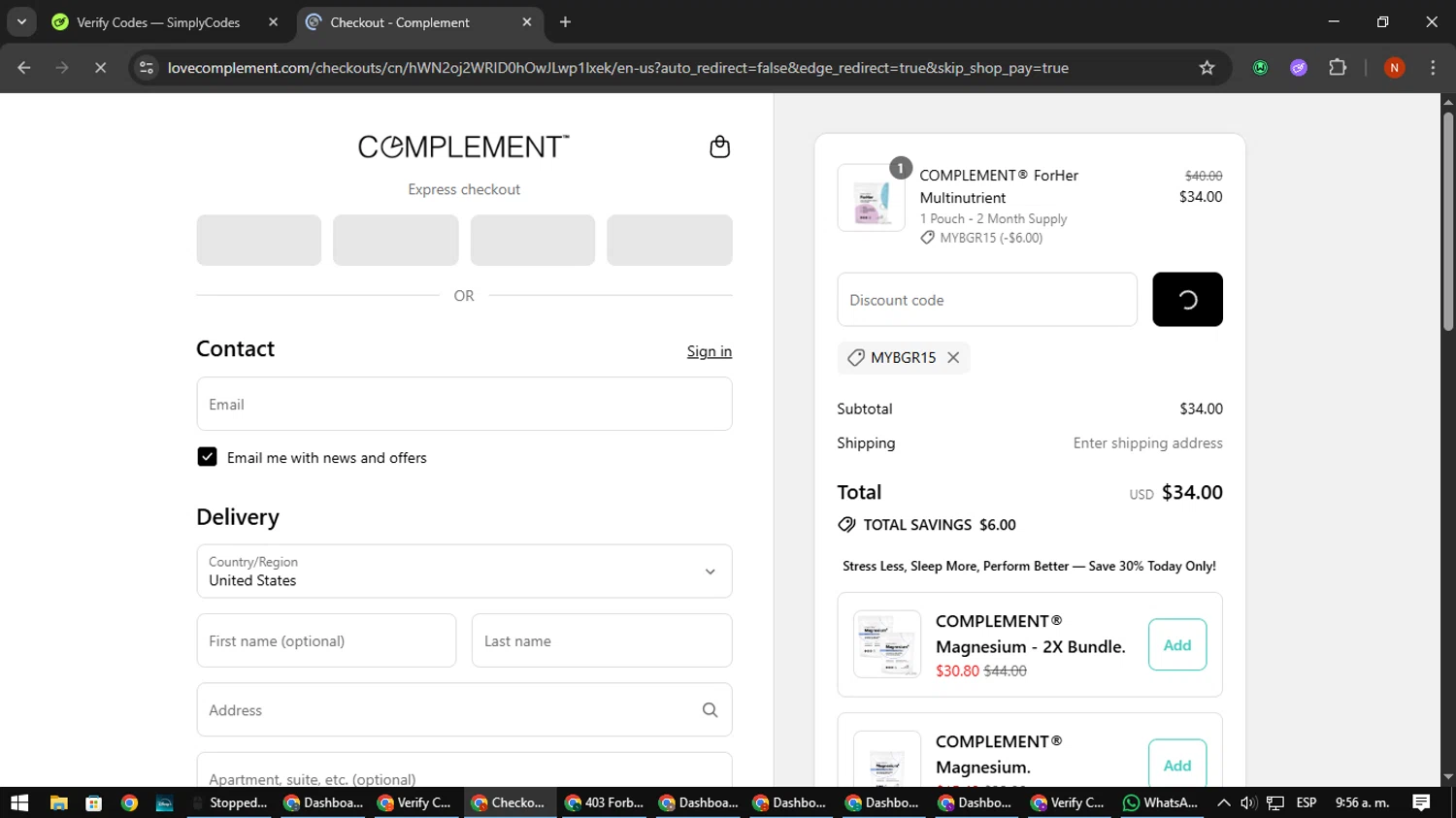
Task: Bookmark this page with the star
Action: click(1207, 68)
